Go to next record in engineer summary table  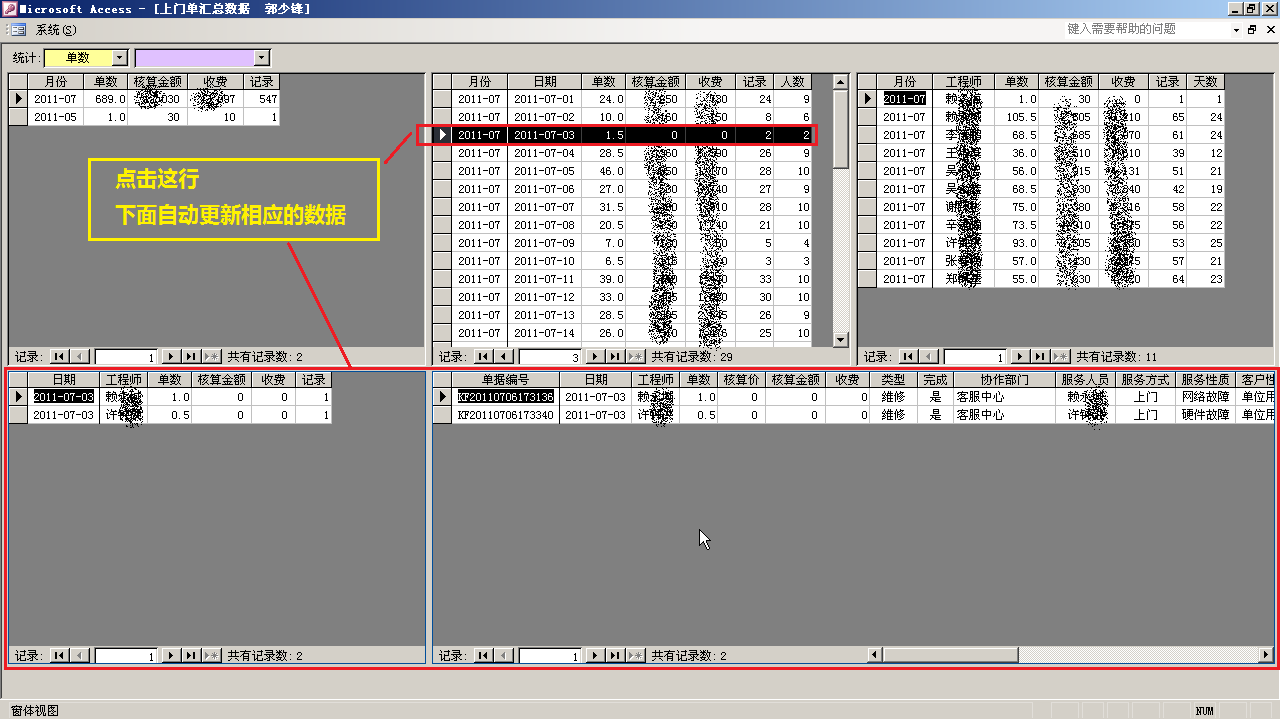coord(1019,356)
